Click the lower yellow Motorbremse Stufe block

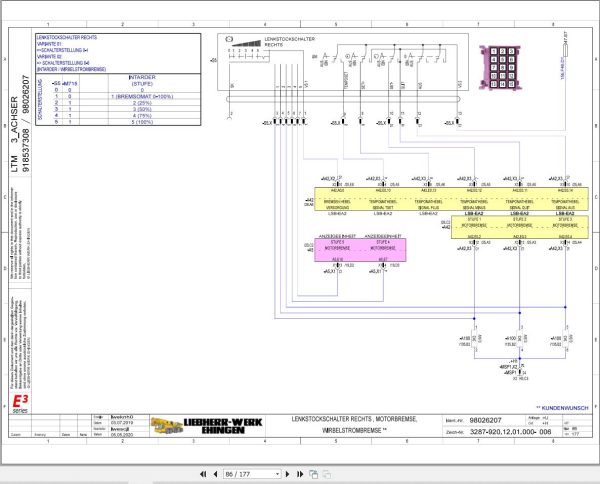coord(520,227)
